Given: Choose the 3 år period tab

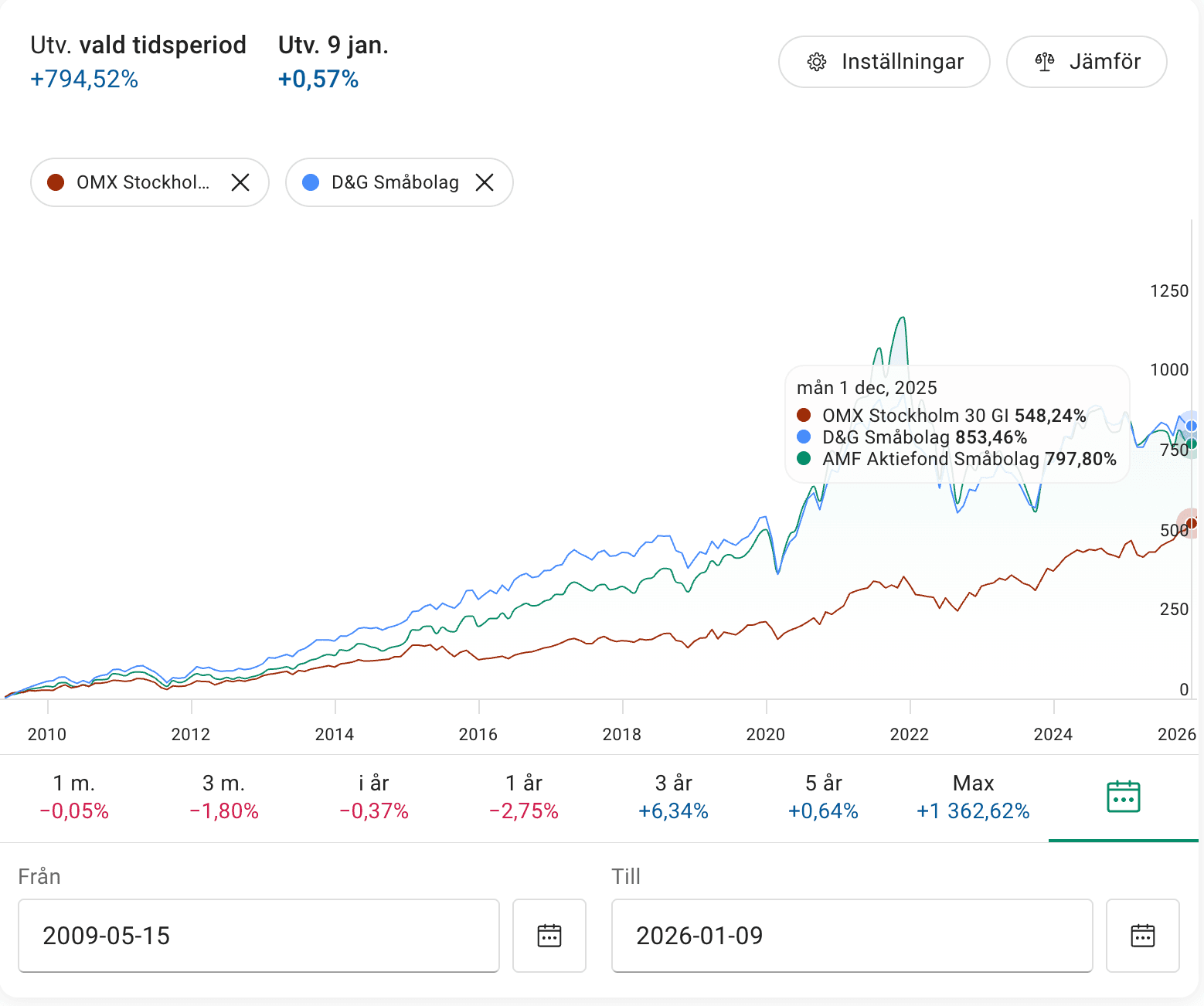Looking at the screenshot, I should tap(674, 797).
